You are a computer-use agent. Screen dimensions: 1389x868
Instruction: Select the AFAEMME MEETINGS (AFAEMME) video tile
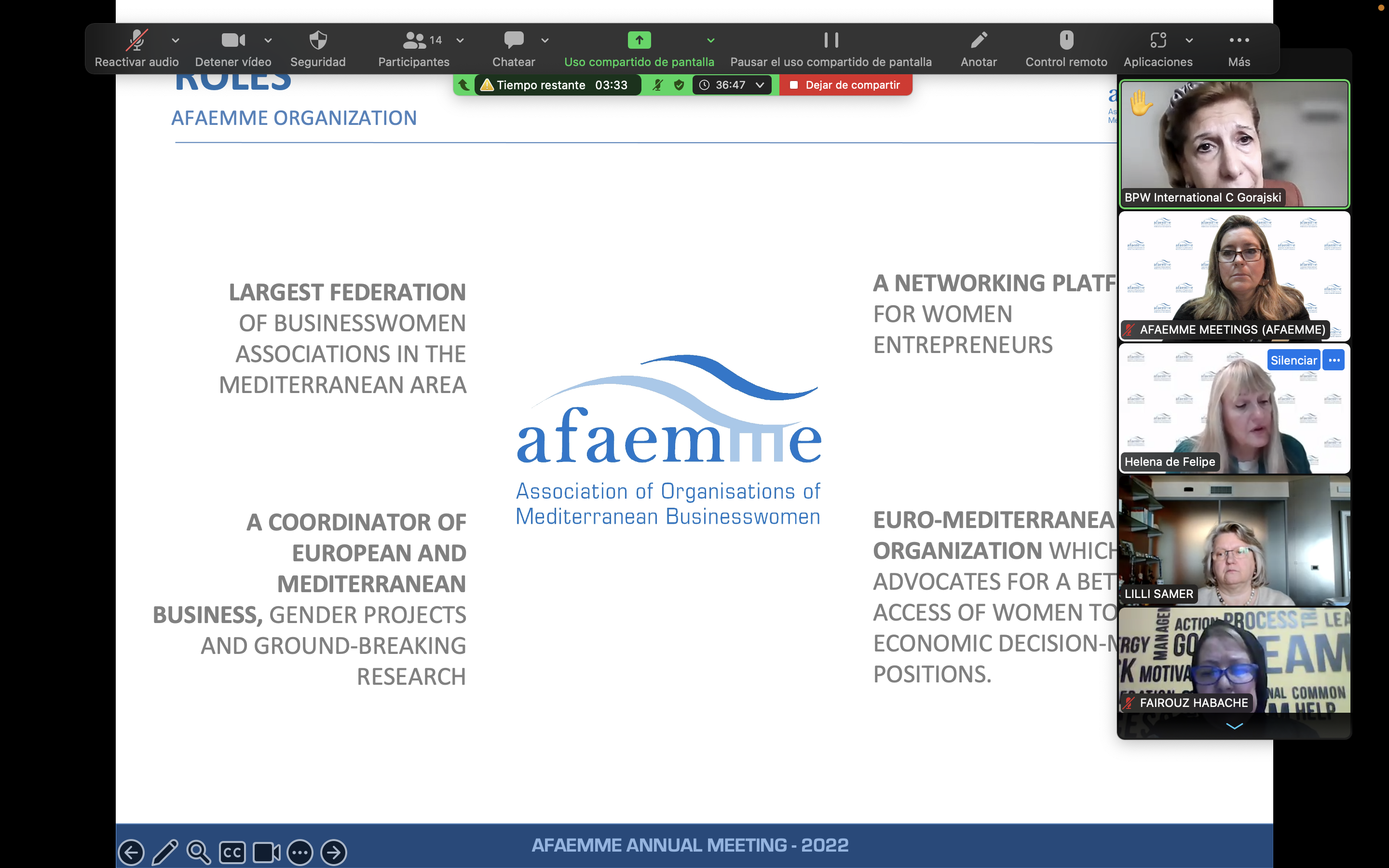[x=1234, y=276]
